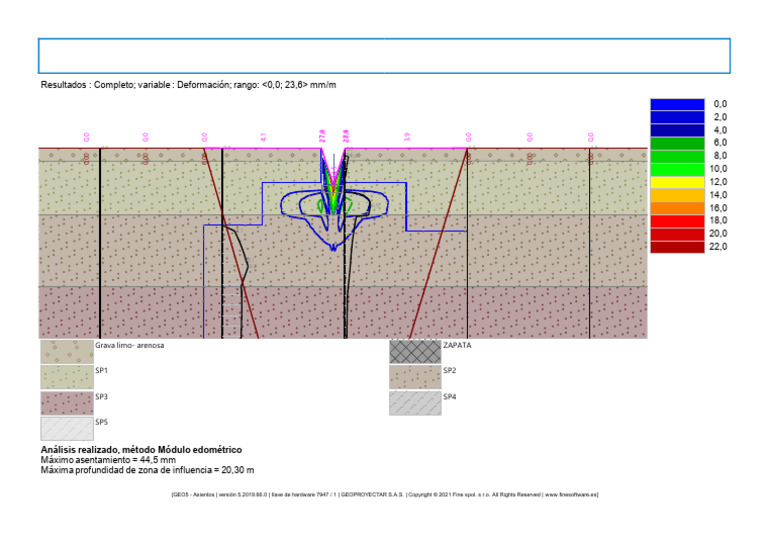Viewport: 768px width, 543px height.
Task: Click 'Máxima profundidad de zona de influencia' line
Action: tap(147, 470)
